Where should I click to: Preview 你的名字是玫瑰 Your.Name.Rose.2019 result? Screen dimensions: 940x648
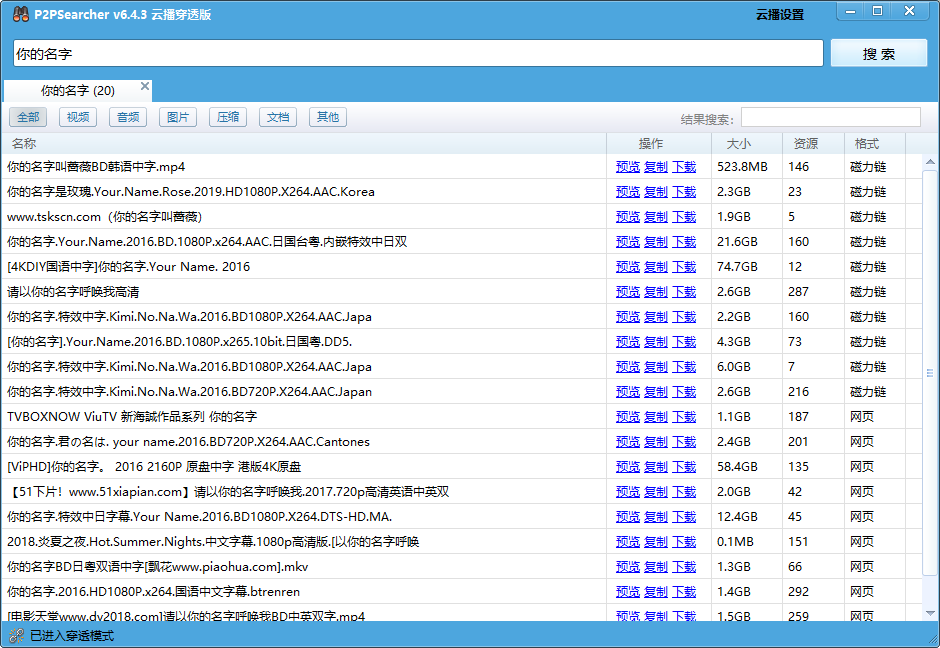click(x=628, y=192)
